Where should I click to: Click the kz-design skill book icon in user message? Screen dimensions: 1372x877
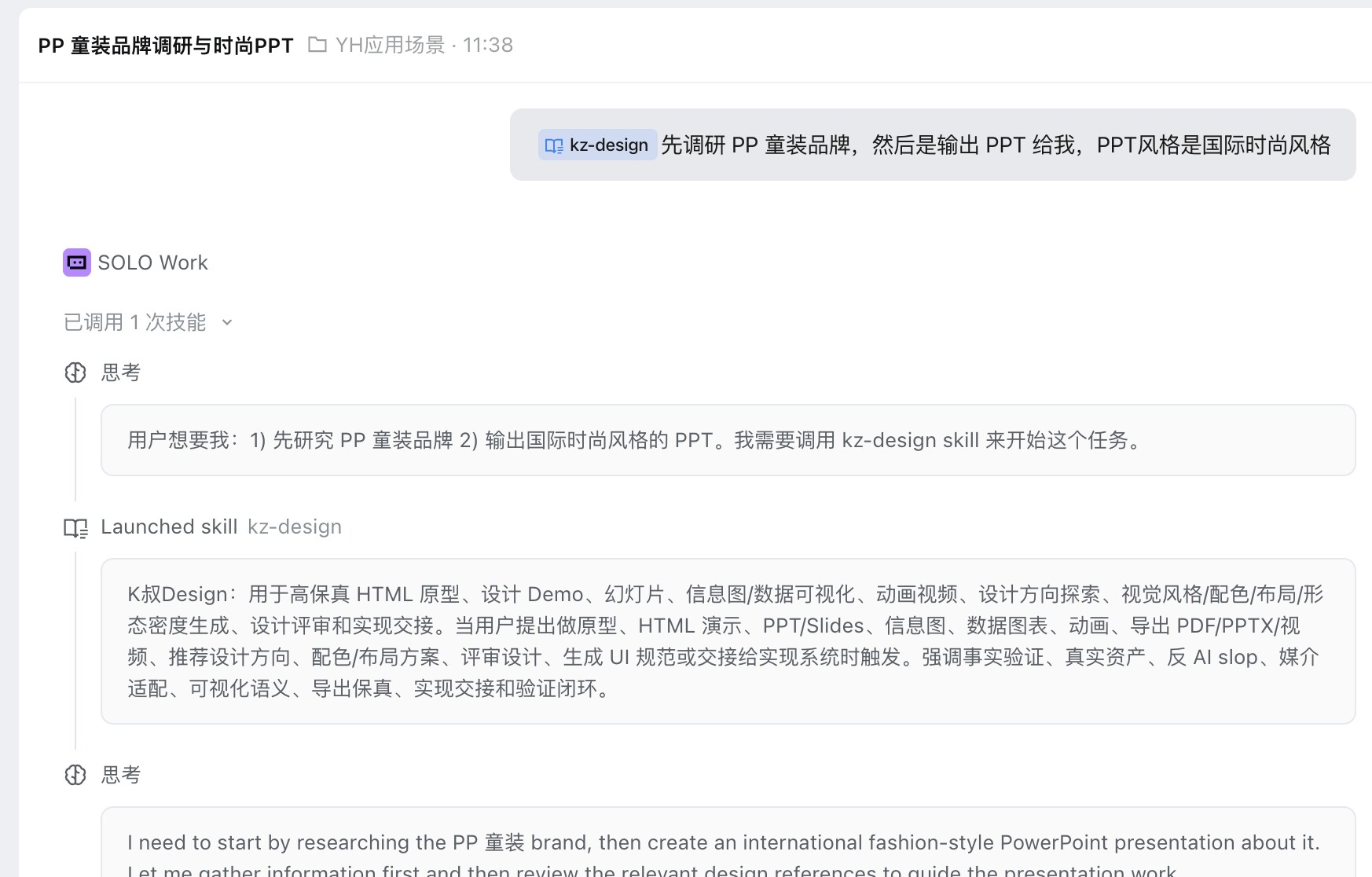554,145
